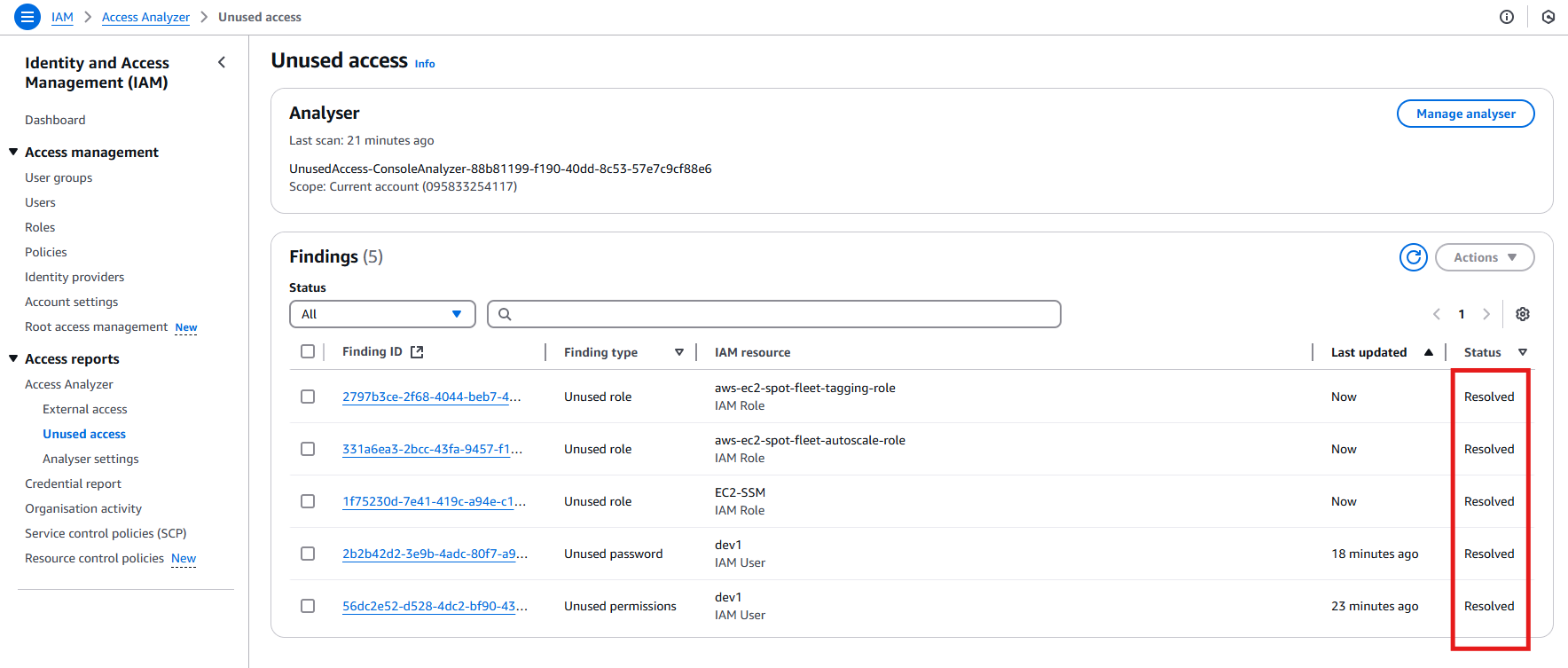Click EC2-SSM resource name
The image size is (1568, 668).
tap(740, 492)
